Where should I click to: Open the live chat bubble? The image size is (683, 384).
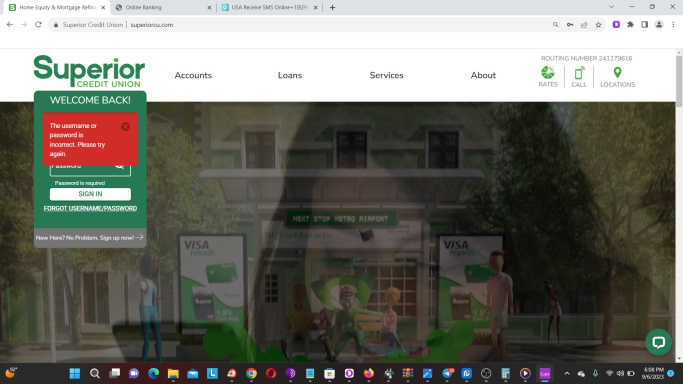658,342
